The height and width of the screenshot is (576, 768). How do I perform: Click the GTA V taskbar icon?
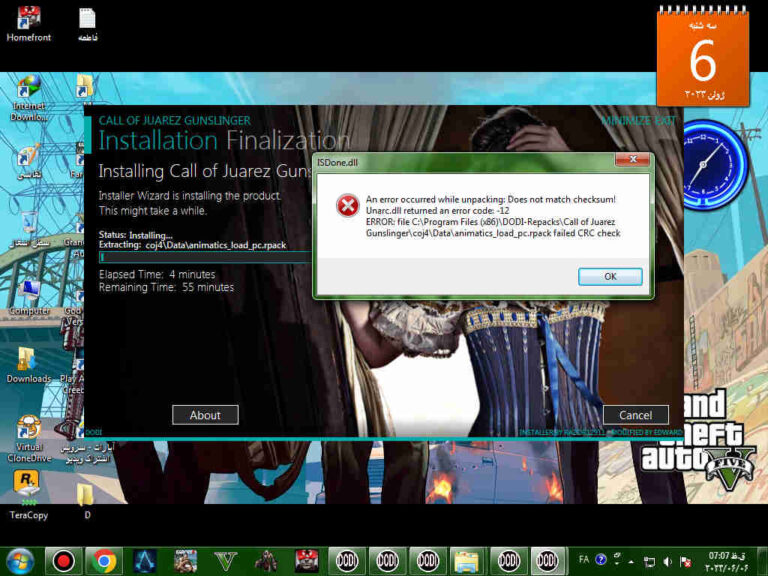pos(226,560)
